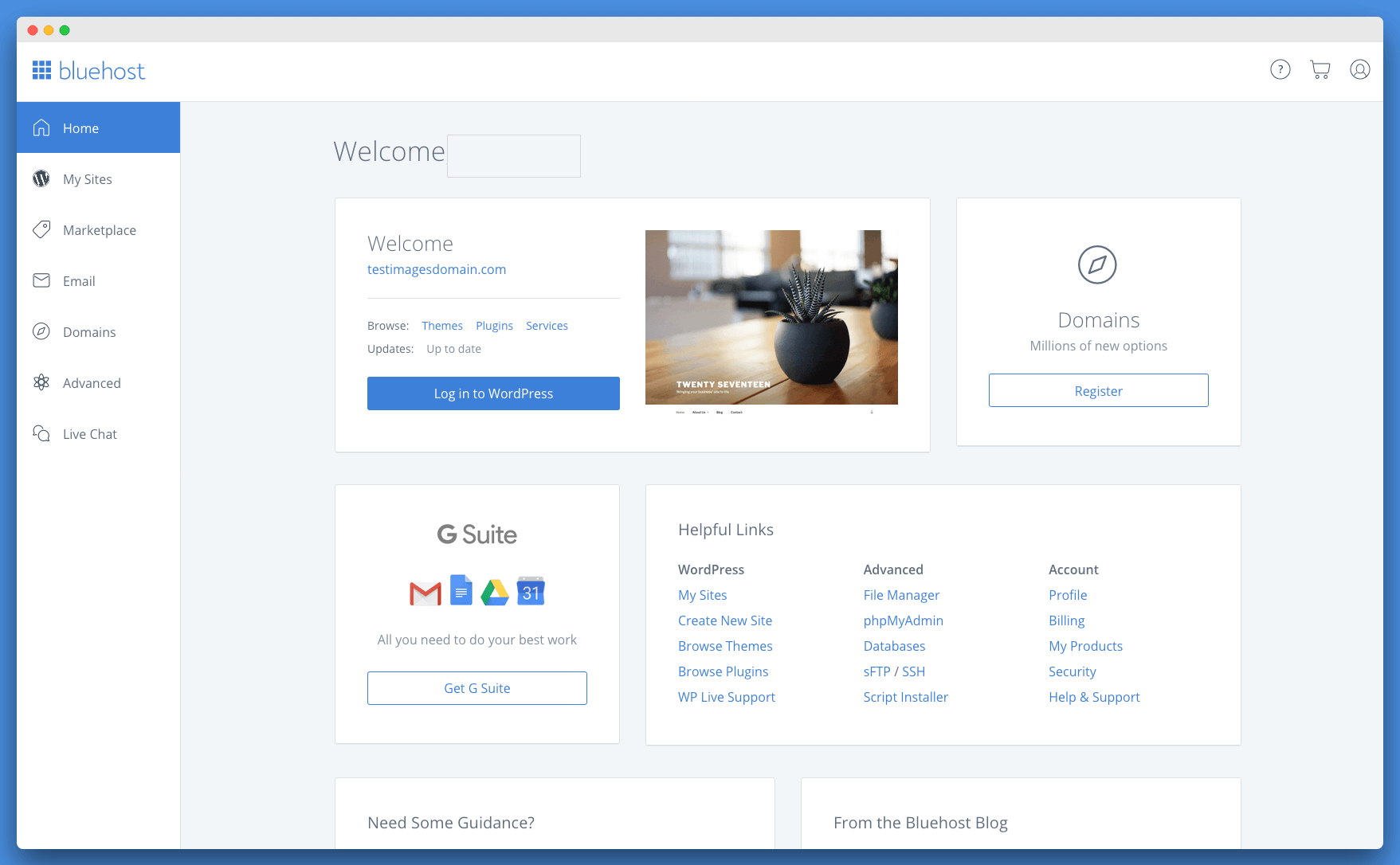This screenshot has width=1400, height=865.
Task: Select Marketplace from the sidebar
Action: [99, 230]
